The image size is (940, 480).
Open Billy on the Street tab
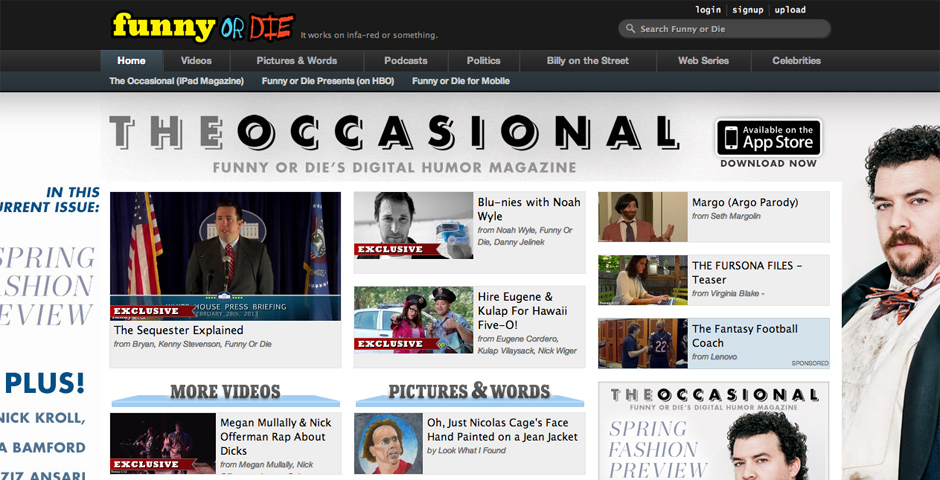[588, 61]
